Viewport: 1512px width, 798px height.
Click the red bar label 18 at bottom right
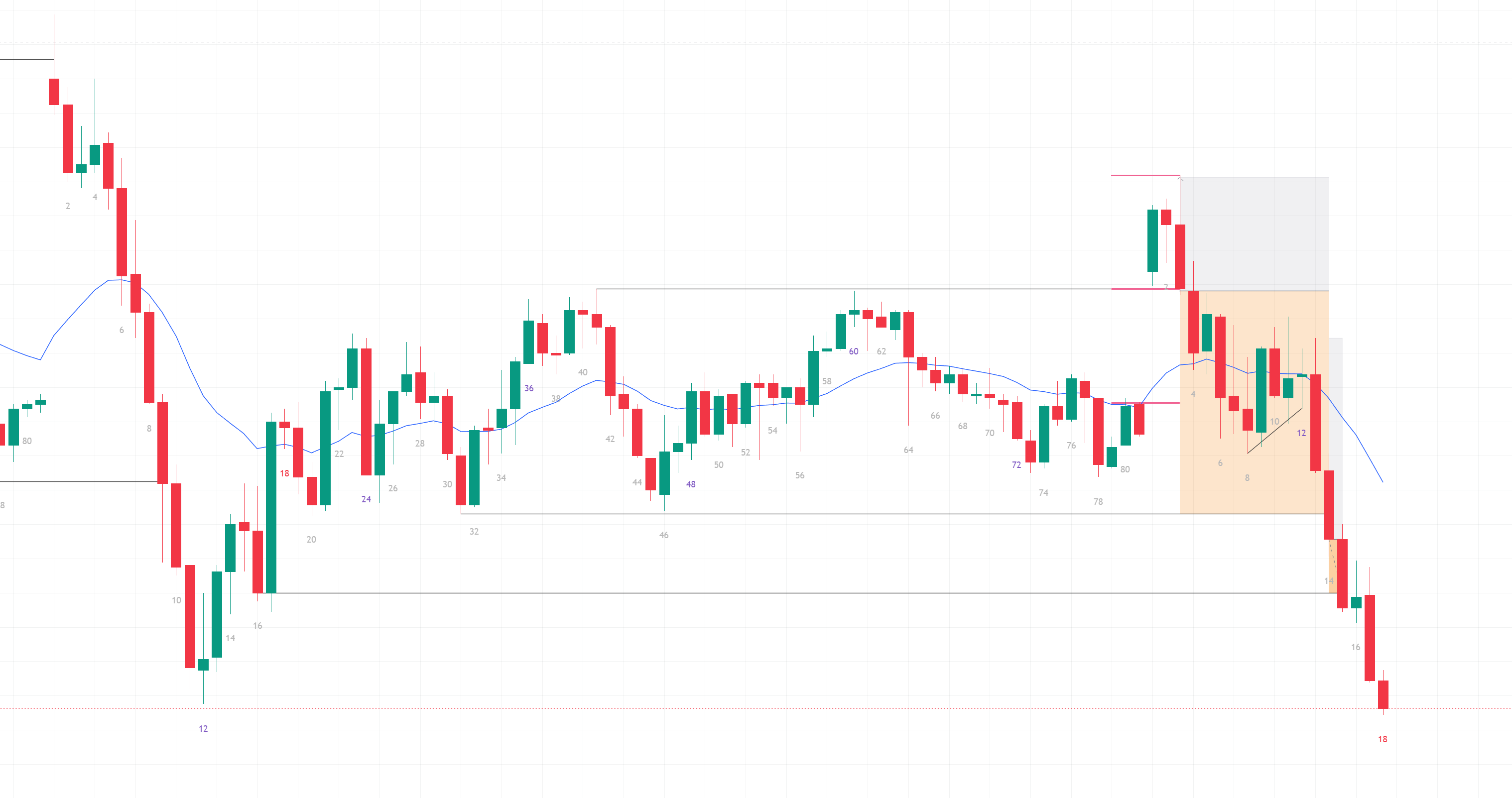click(1383, 739)
